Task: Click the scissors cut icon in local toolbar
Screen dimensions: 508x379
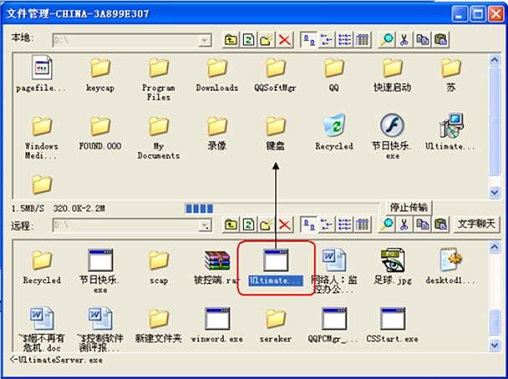Action: coord(404,40)
